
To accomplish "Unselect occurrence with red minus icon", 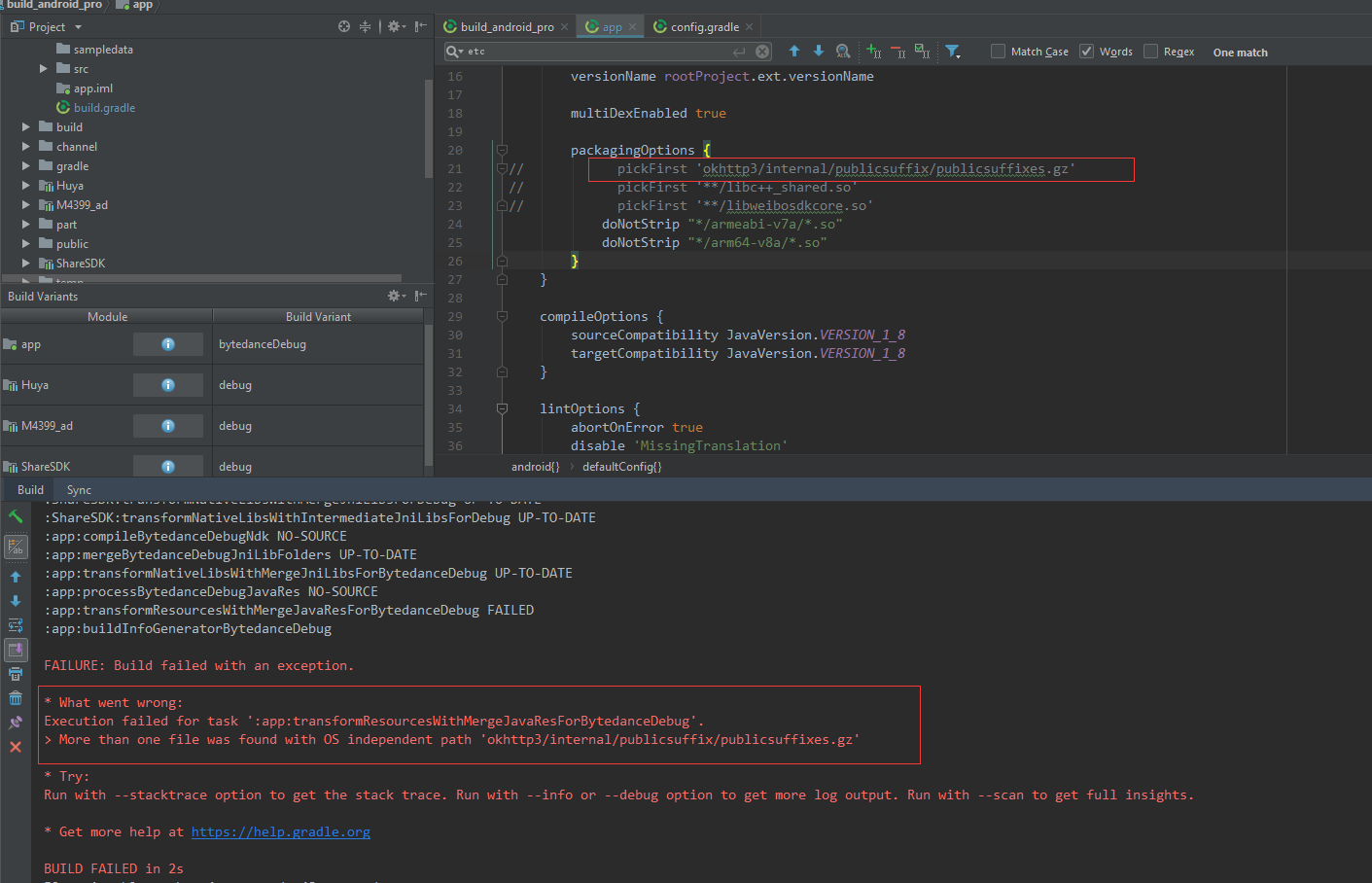I will tap(897, 52).
